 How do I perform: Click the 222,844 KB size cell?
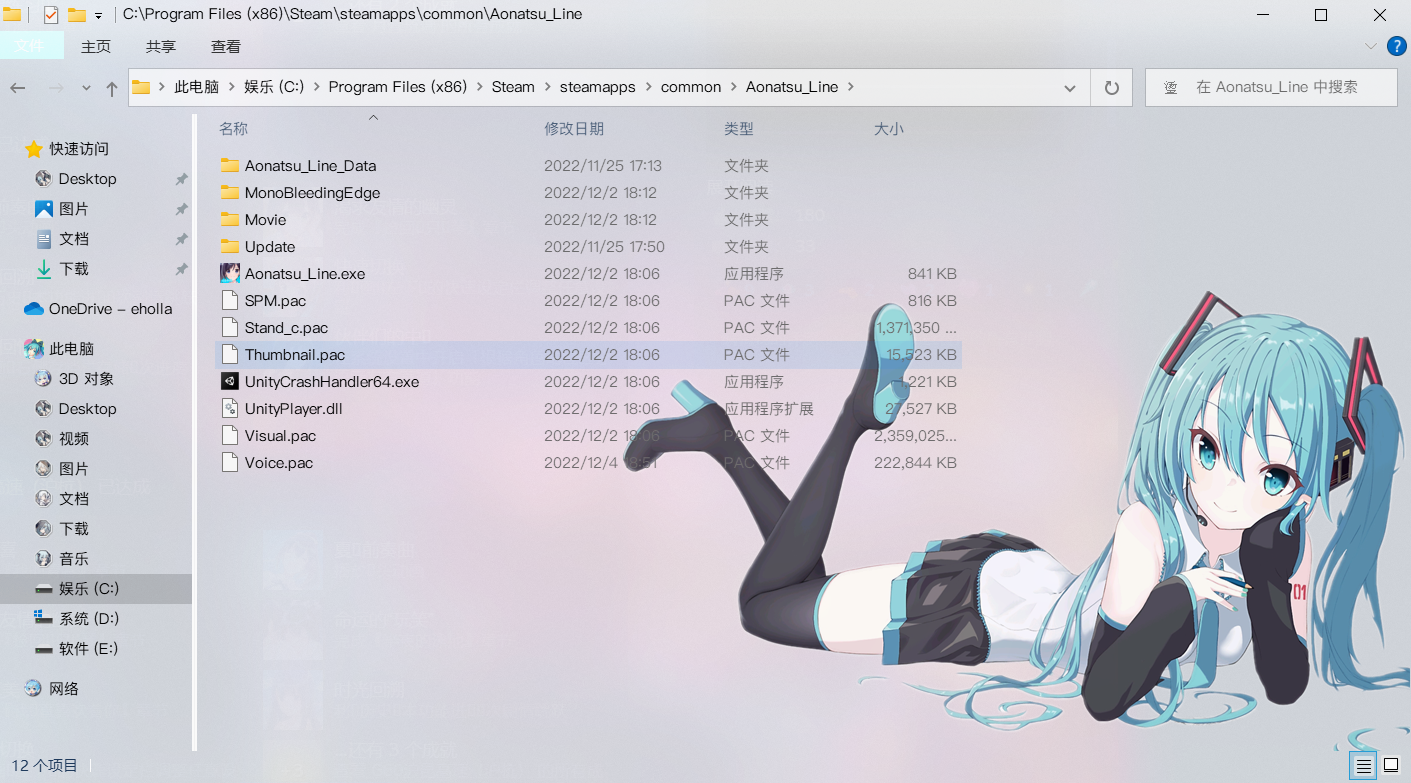click(915, 463)
